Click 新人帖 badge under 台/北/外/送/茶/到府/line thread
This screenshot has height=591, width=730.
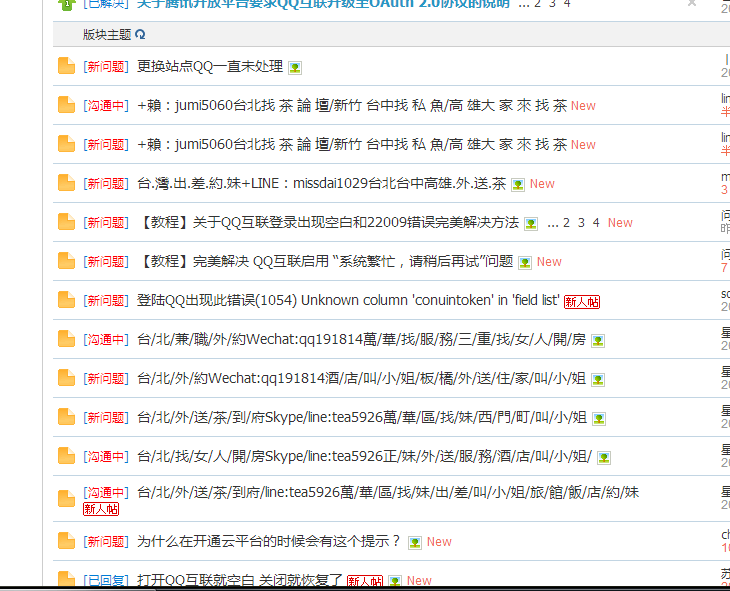pos(101,509)
